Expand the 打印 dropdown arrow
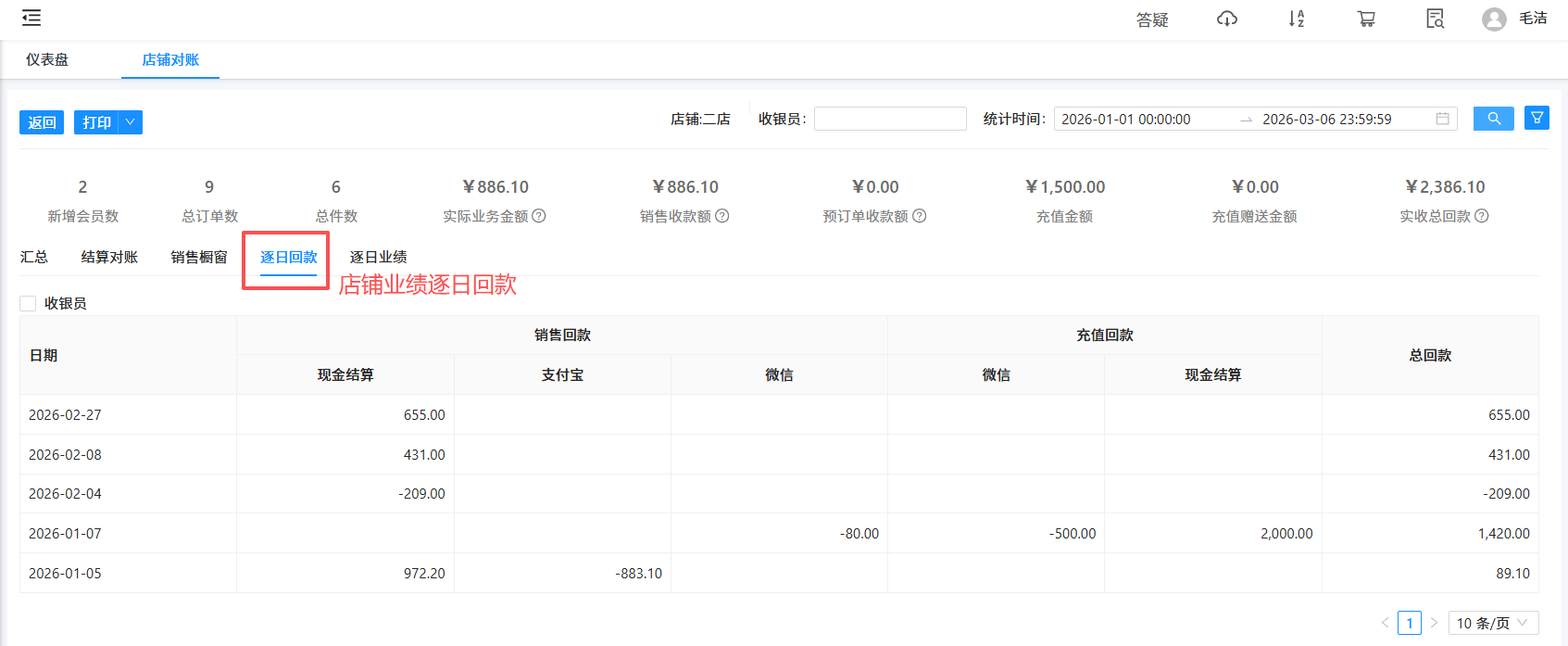Viewport: 1568px width, 646px height. coord(131,122)
